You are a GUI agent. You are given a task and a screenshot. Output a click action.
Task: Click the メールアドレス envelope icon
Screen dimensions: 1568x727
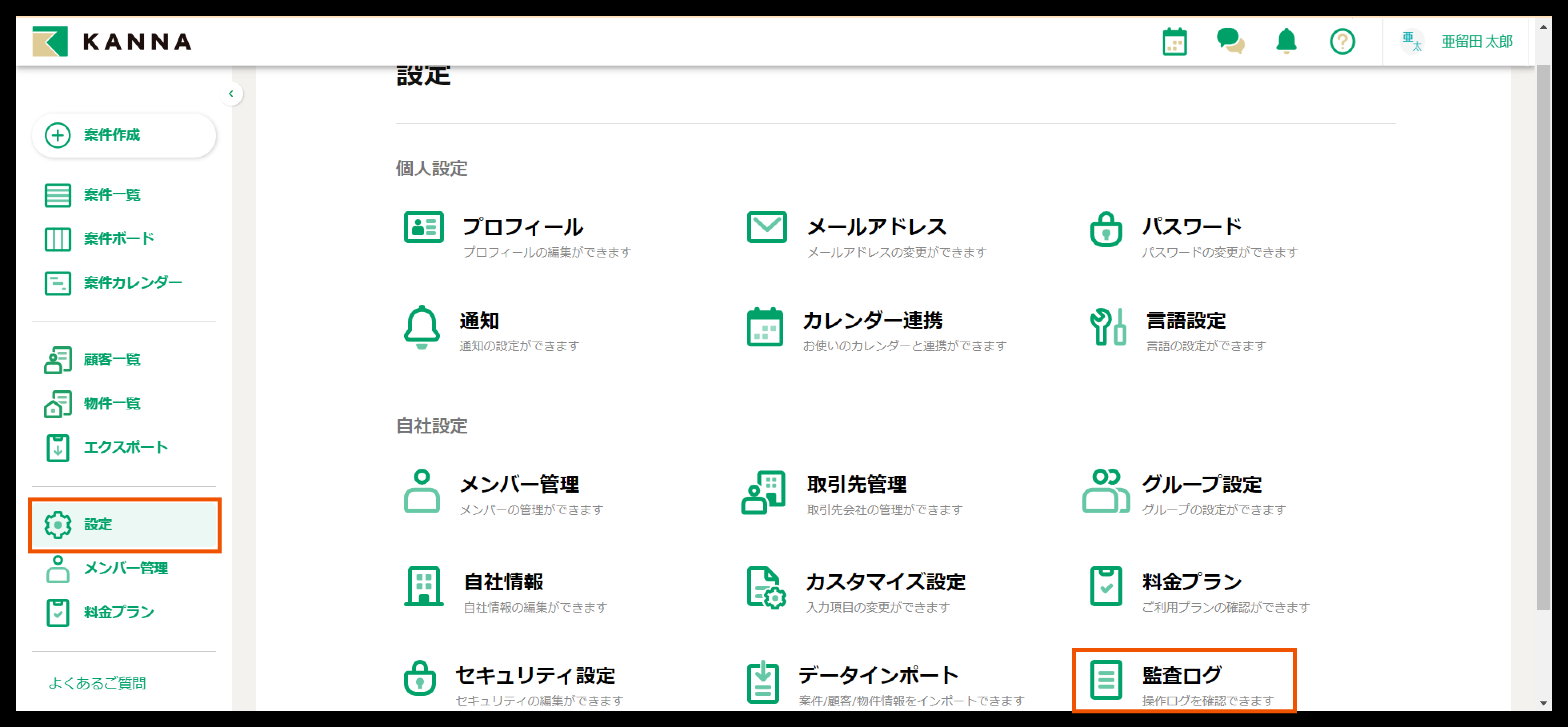766,228
